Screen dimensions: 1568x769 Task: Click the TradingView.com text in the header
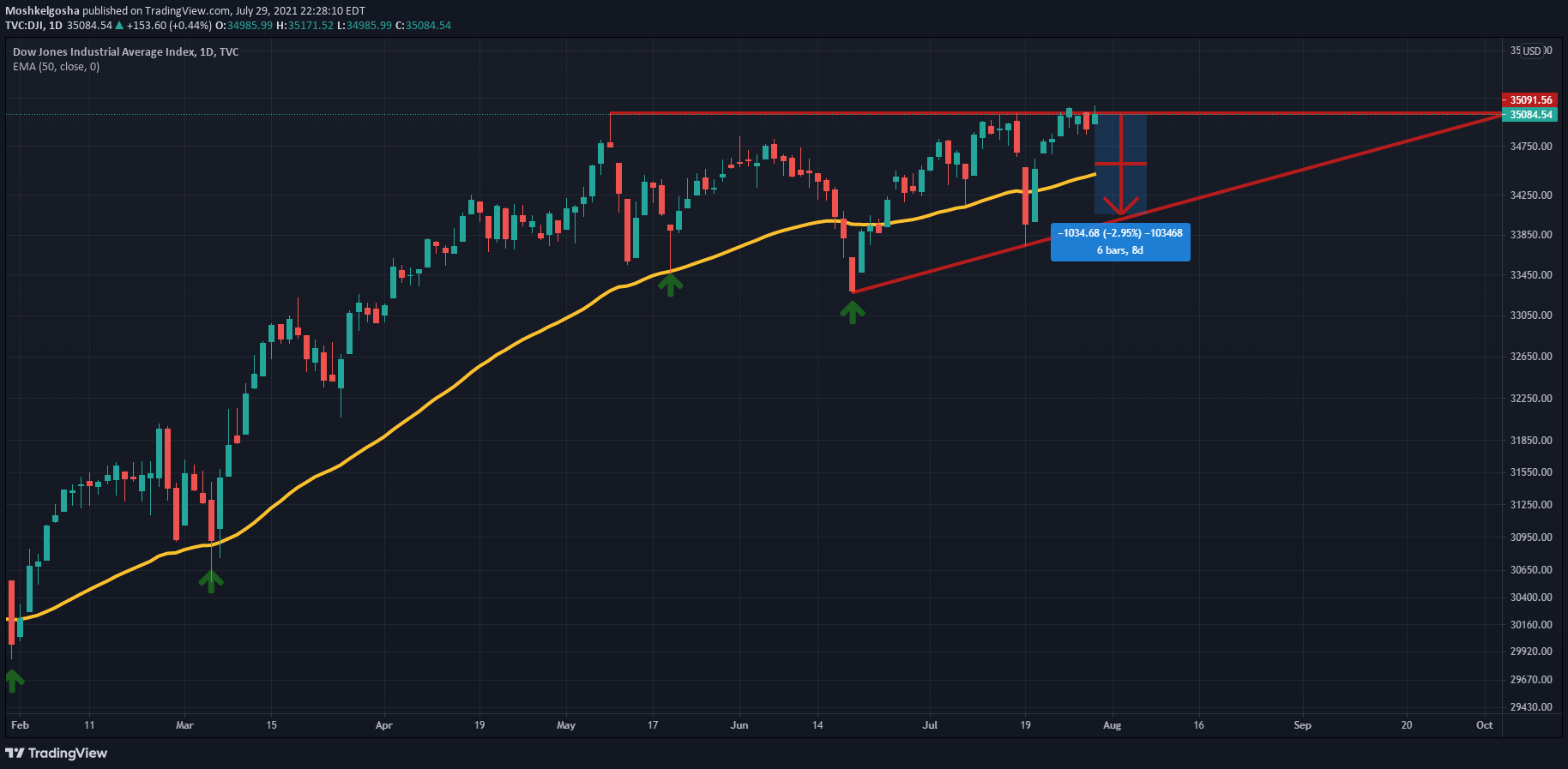(x=187, y=11)
